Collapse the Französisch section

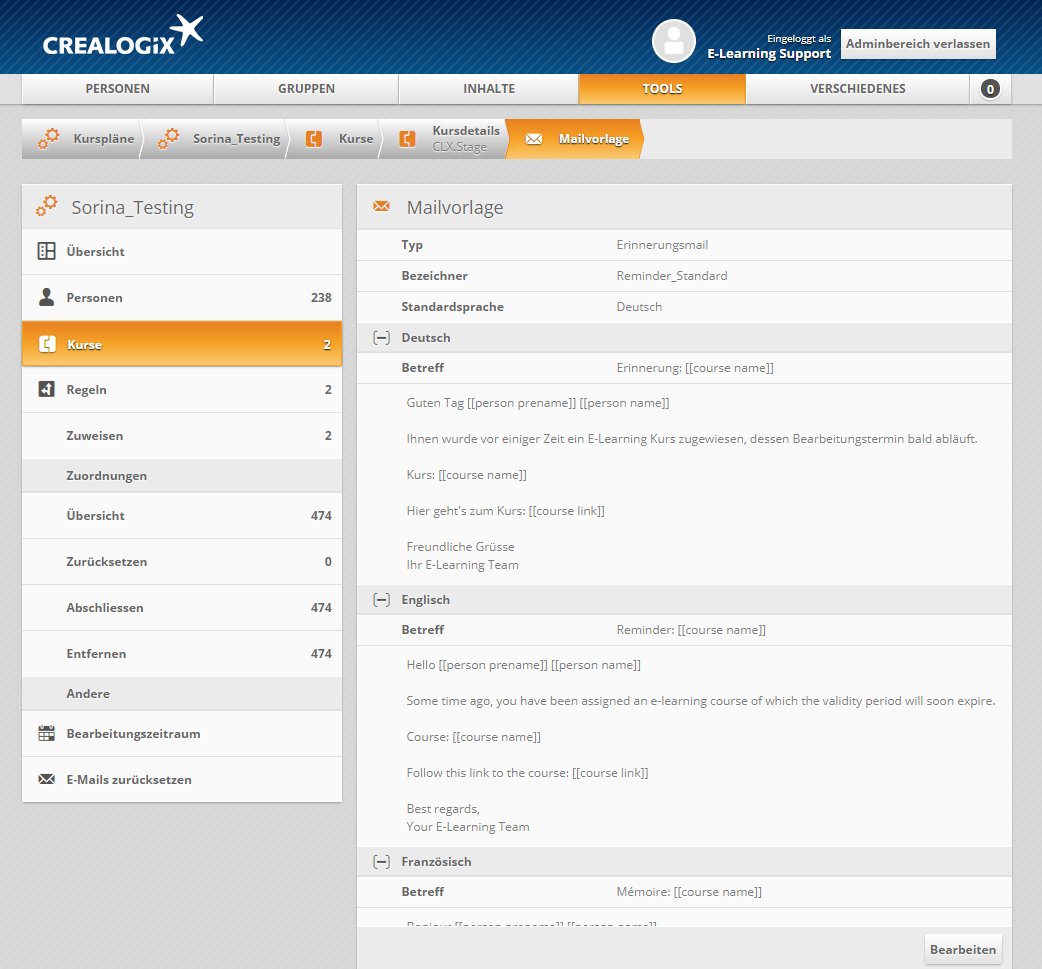[x=381, y=862]
